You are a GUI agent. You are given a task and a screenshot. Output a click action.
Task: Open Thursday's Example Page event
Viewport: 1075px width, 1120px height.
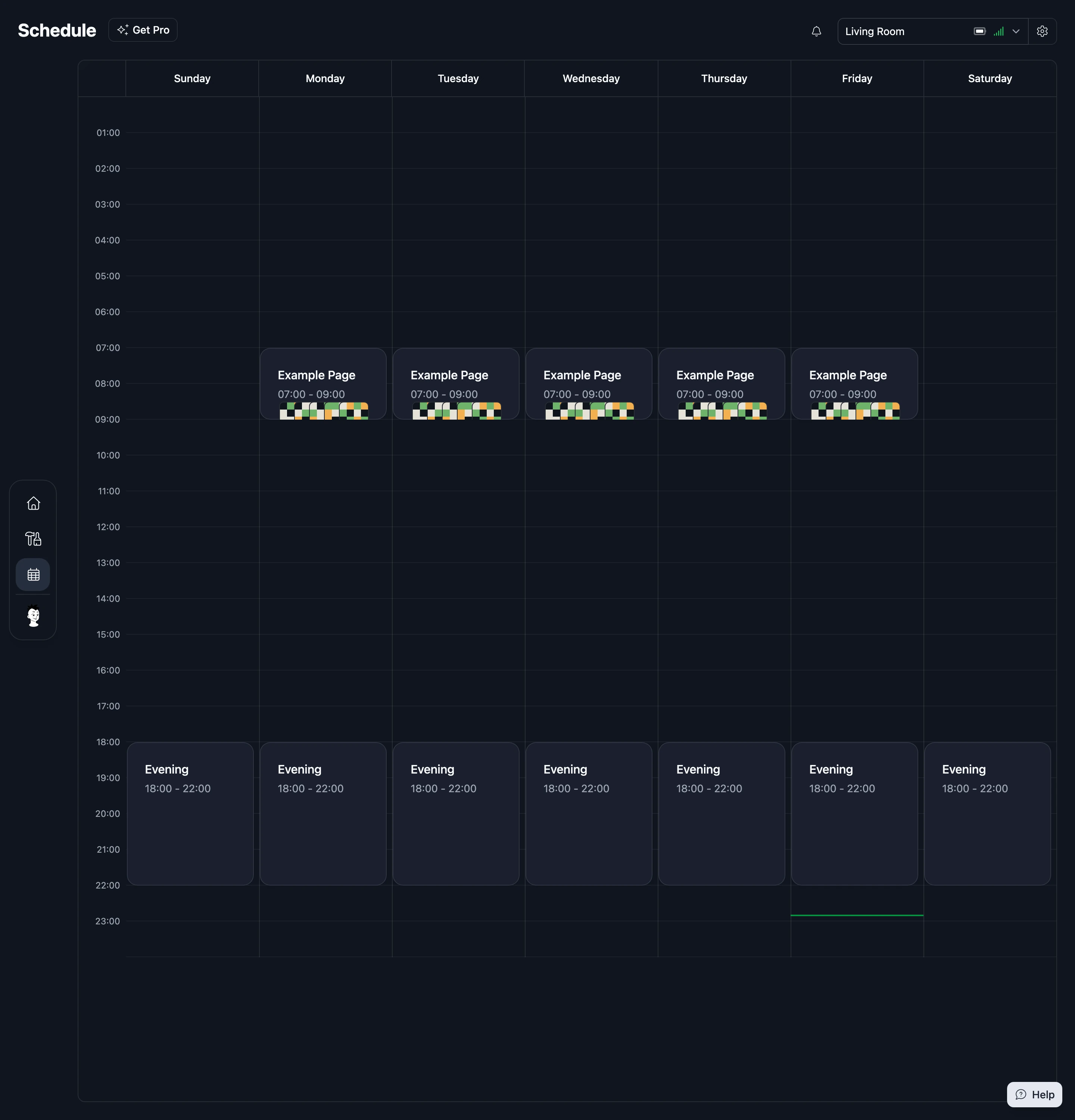(x=722, y=383)
